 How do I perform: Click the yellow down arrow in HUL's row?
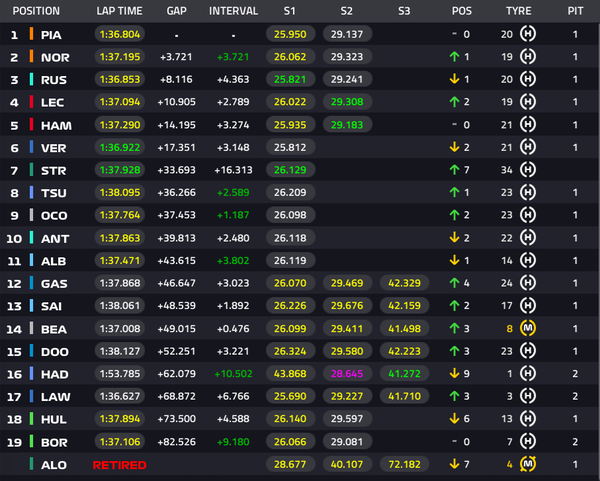(454, 419)
